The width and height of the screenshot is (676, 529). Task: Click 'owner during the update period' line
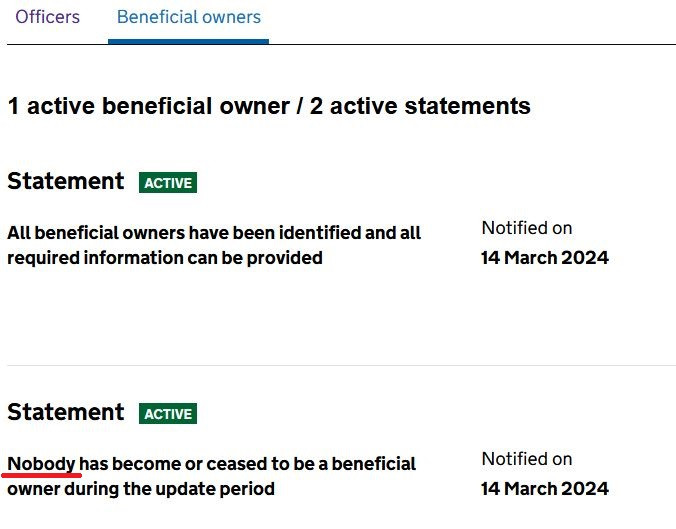coord(141,489)
